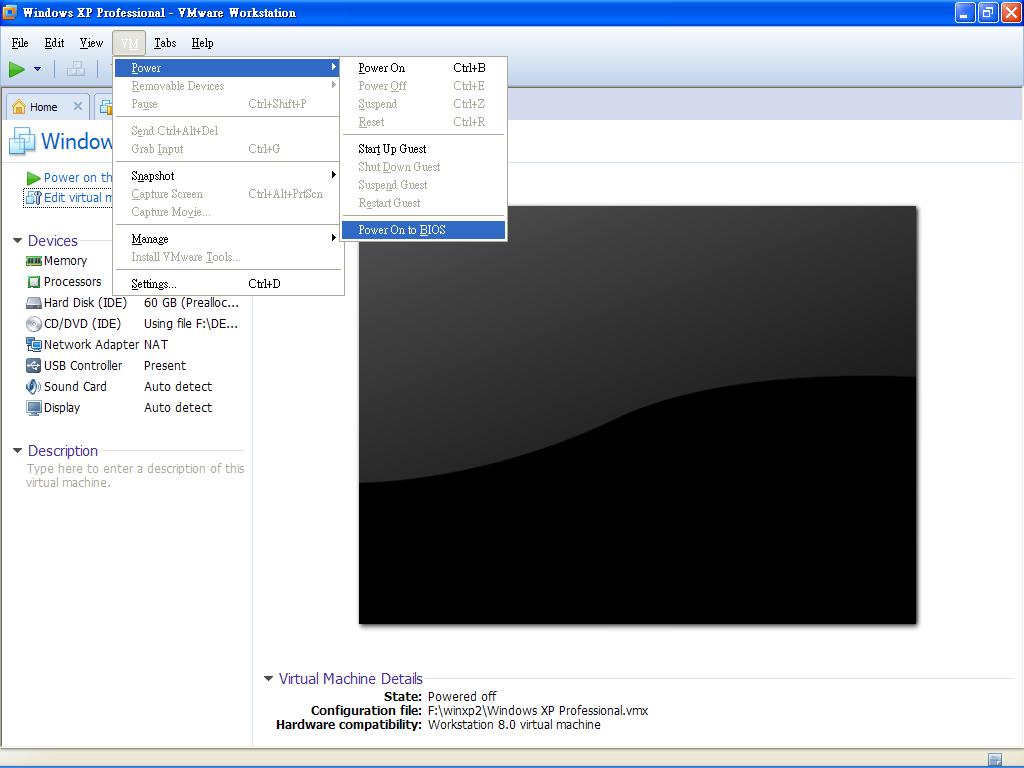Viewport: 1024px width, 768px height.
Task: Click the Using file F:\DE... value
Action: tap(191, 324)
